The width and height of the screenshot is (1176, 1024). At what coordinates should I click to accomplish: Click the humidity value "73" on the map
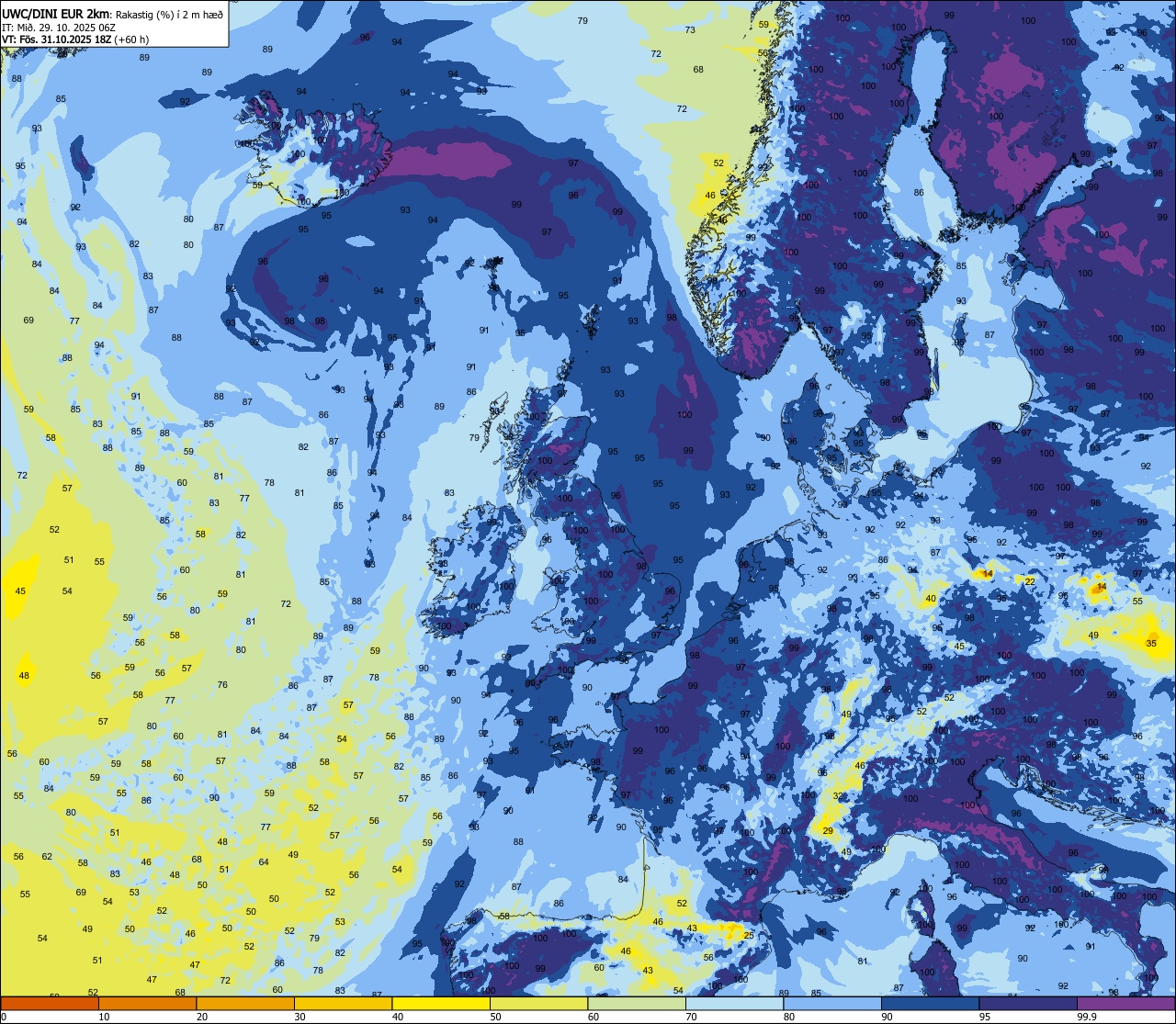point(690,30)
